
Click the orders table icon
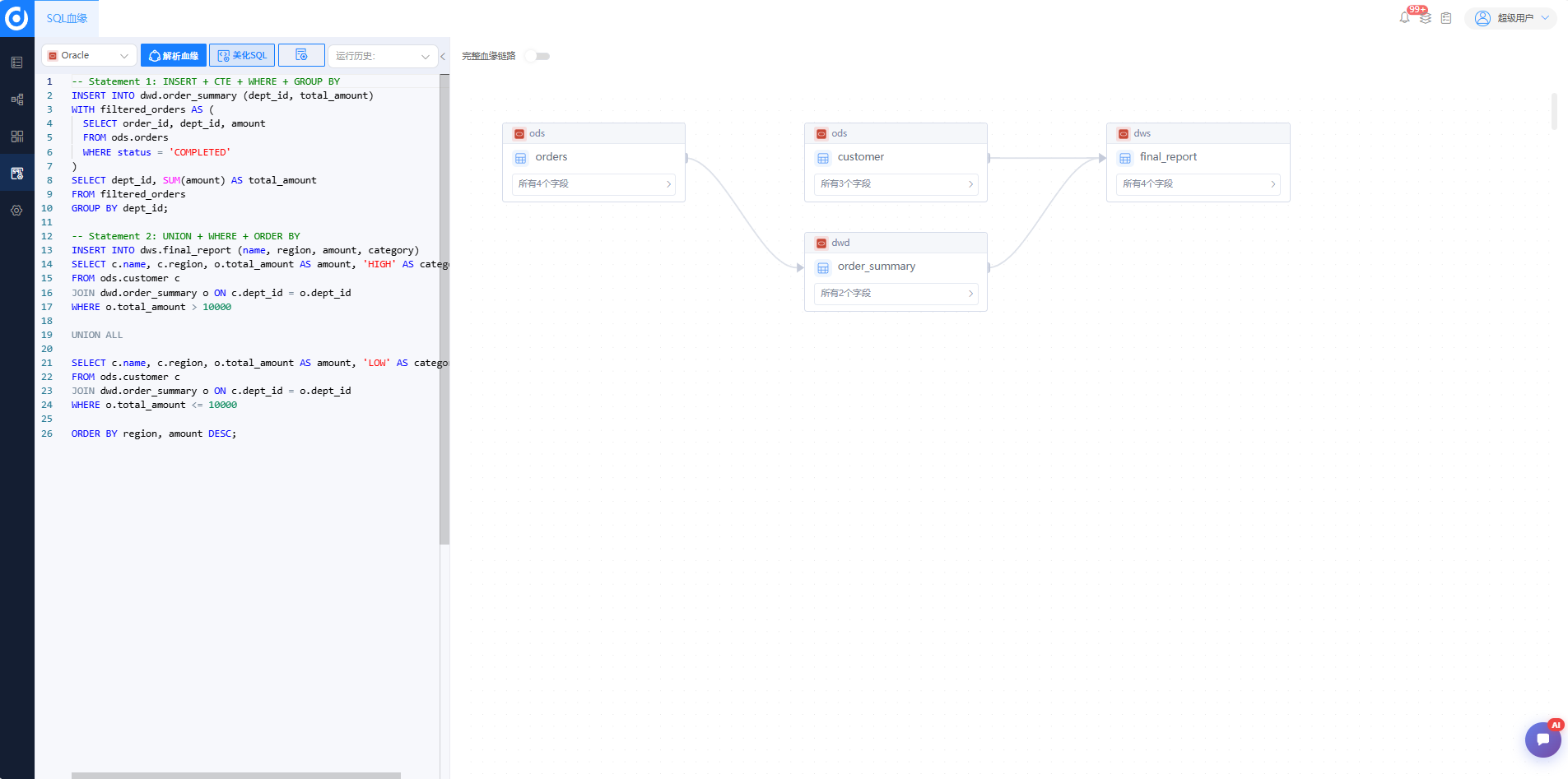tap(520, 158)
